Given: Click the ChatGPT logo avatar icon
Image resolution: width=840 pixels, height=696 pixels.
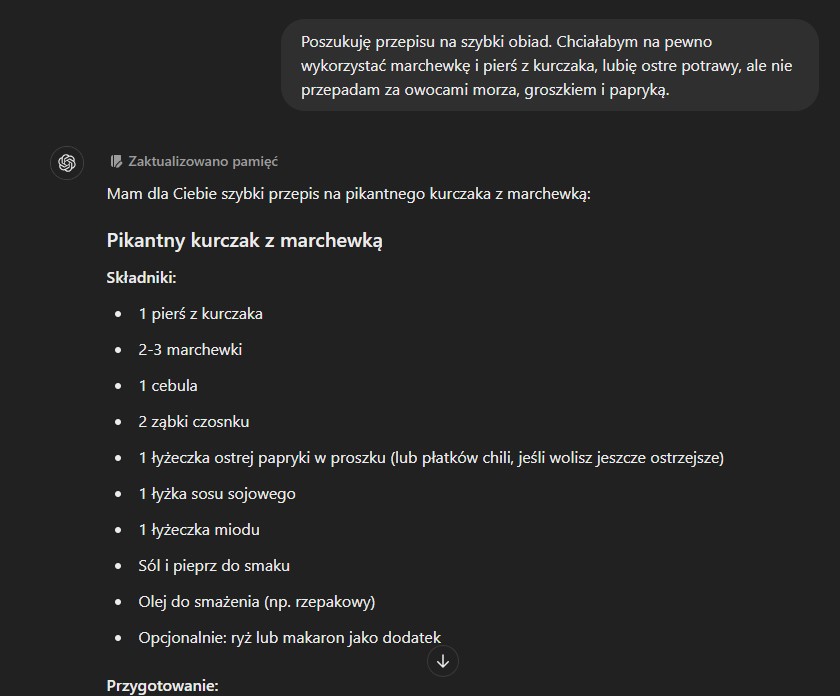Looking at the screenshot, I should tap(67, 163).
